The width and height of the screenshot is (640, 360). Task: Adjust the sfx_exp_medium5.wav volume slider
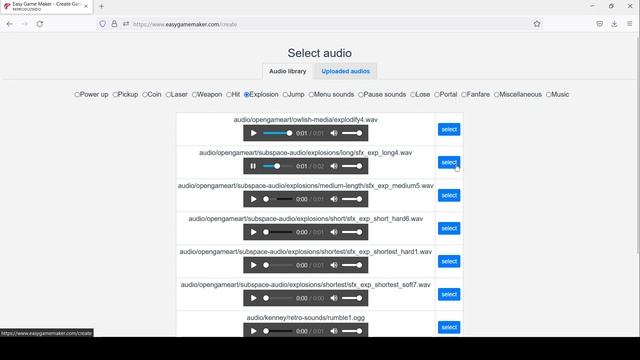point(352,199)
